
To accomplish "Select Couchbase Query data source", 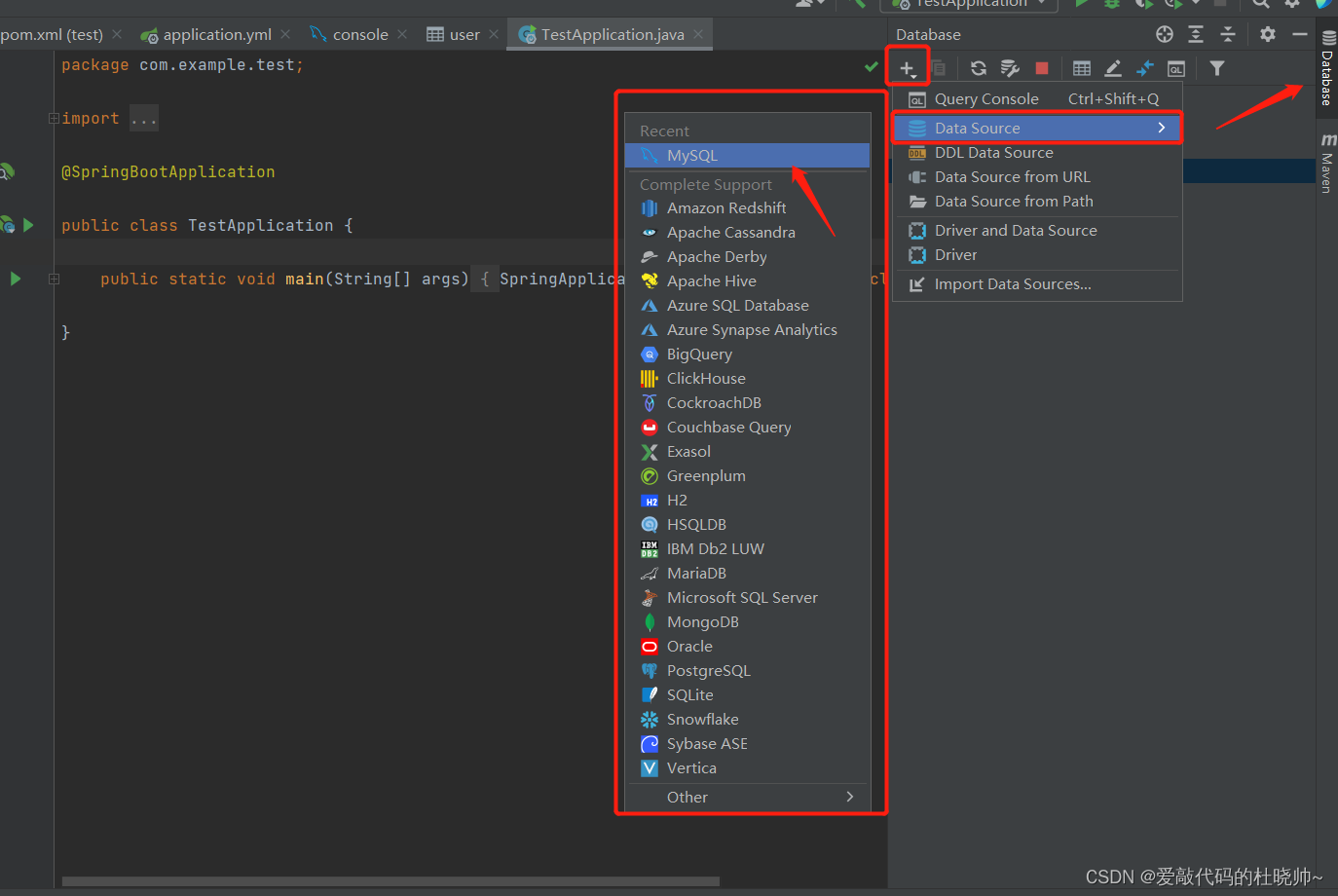I will click(747, 428).
